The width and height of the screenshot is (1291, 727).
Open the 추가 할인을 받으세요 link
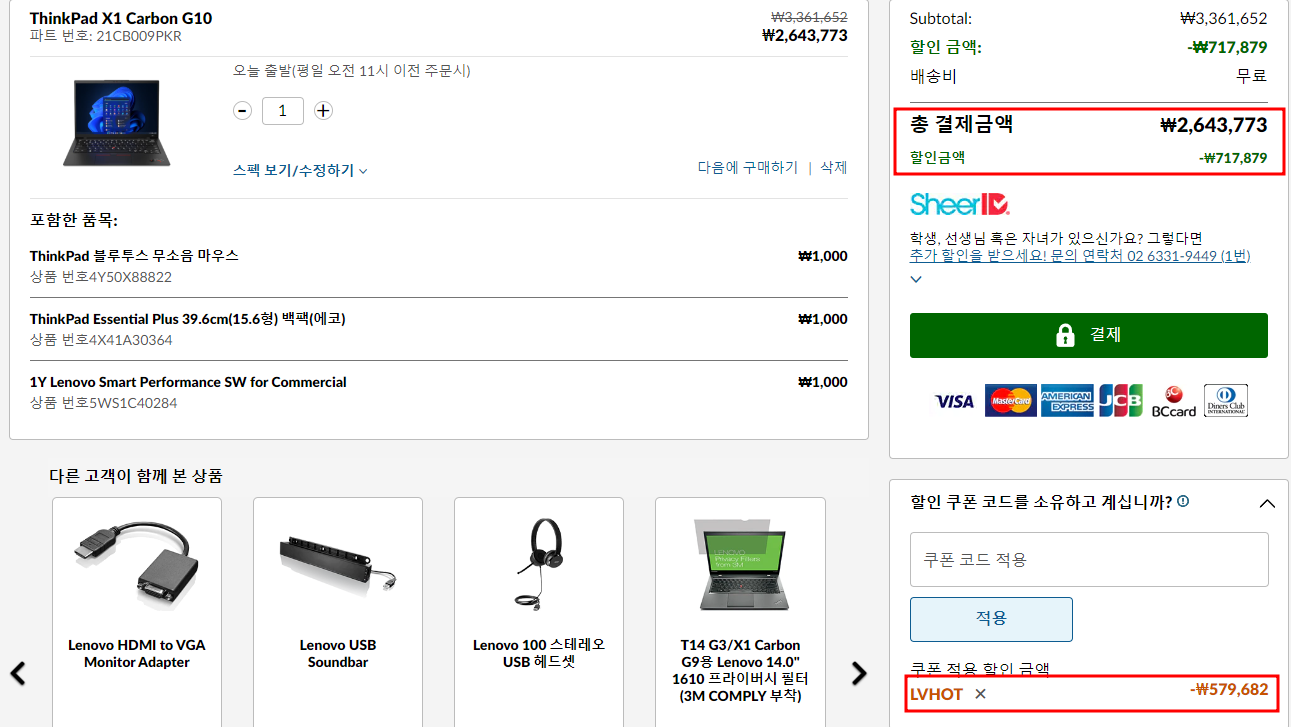(x=1080, y=256)
